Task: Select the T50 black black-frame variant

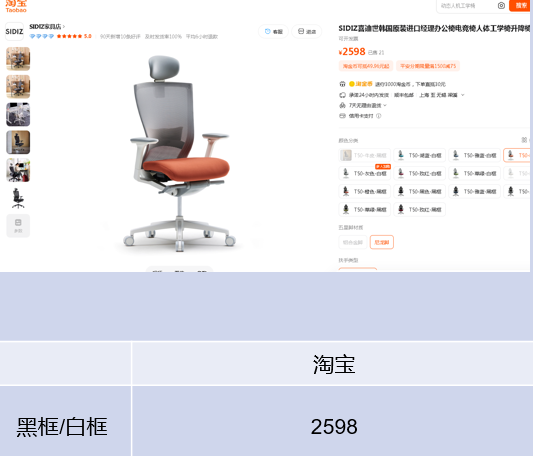Action: coord(420,191)
